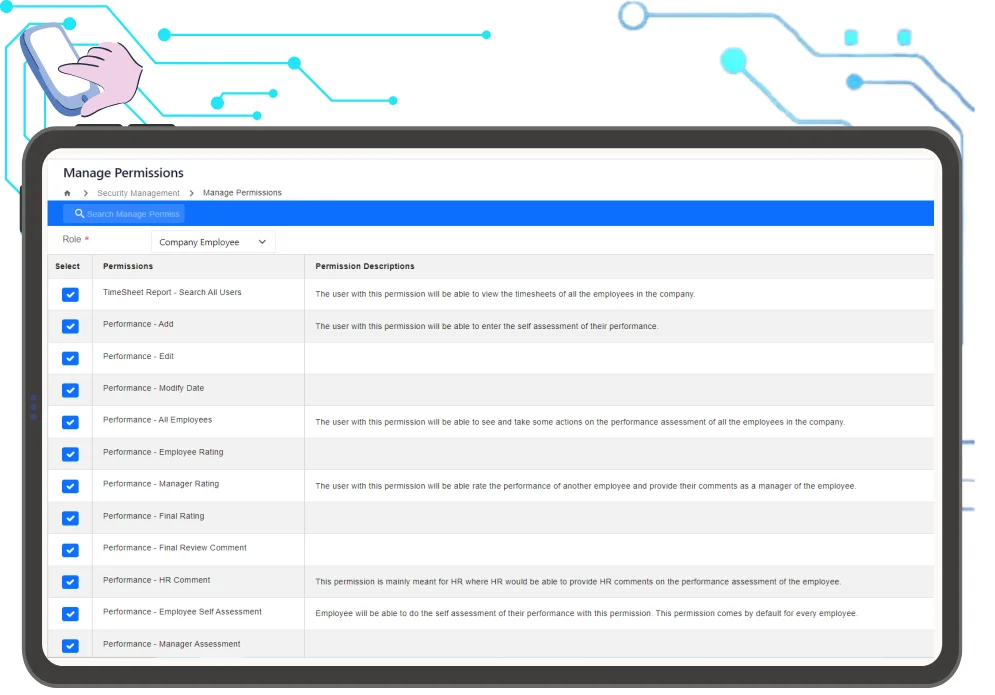Image resolution: width=995 pixels, height=695 pixels.
Task: Toggle Performance - Employee Self Assessment checkbox
Action: coord(70,614)
